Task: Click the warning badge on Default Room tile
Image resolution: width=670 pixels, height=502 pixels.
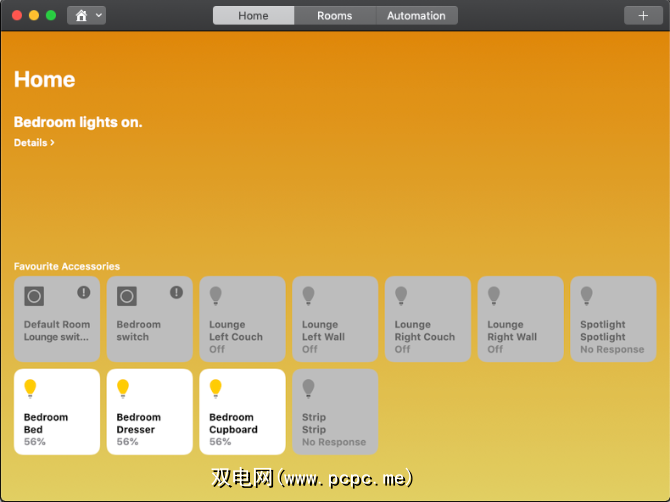Action: [84, 292]
